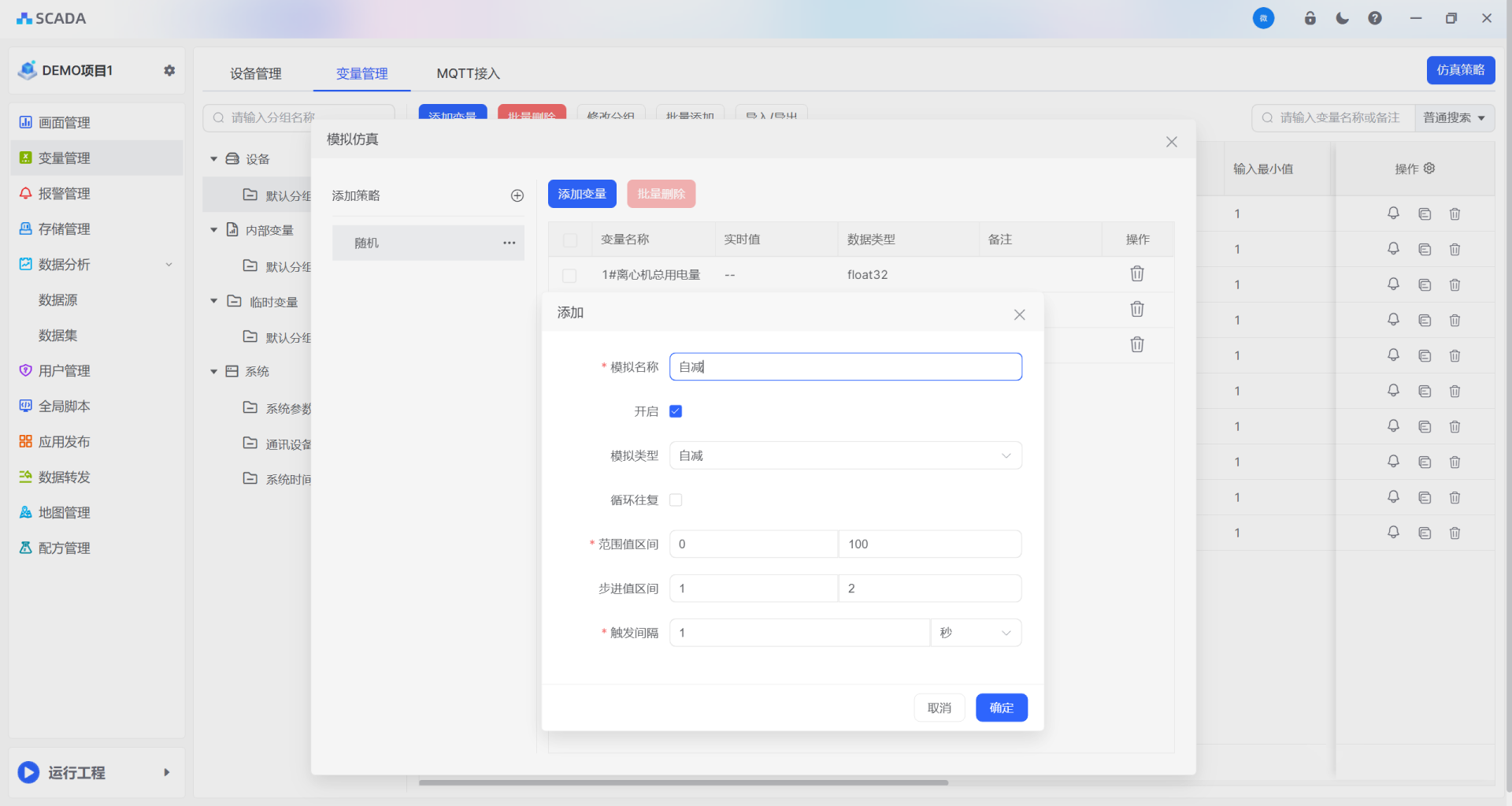Enable the 循环往复 checkbox

[x=676, y=500]
